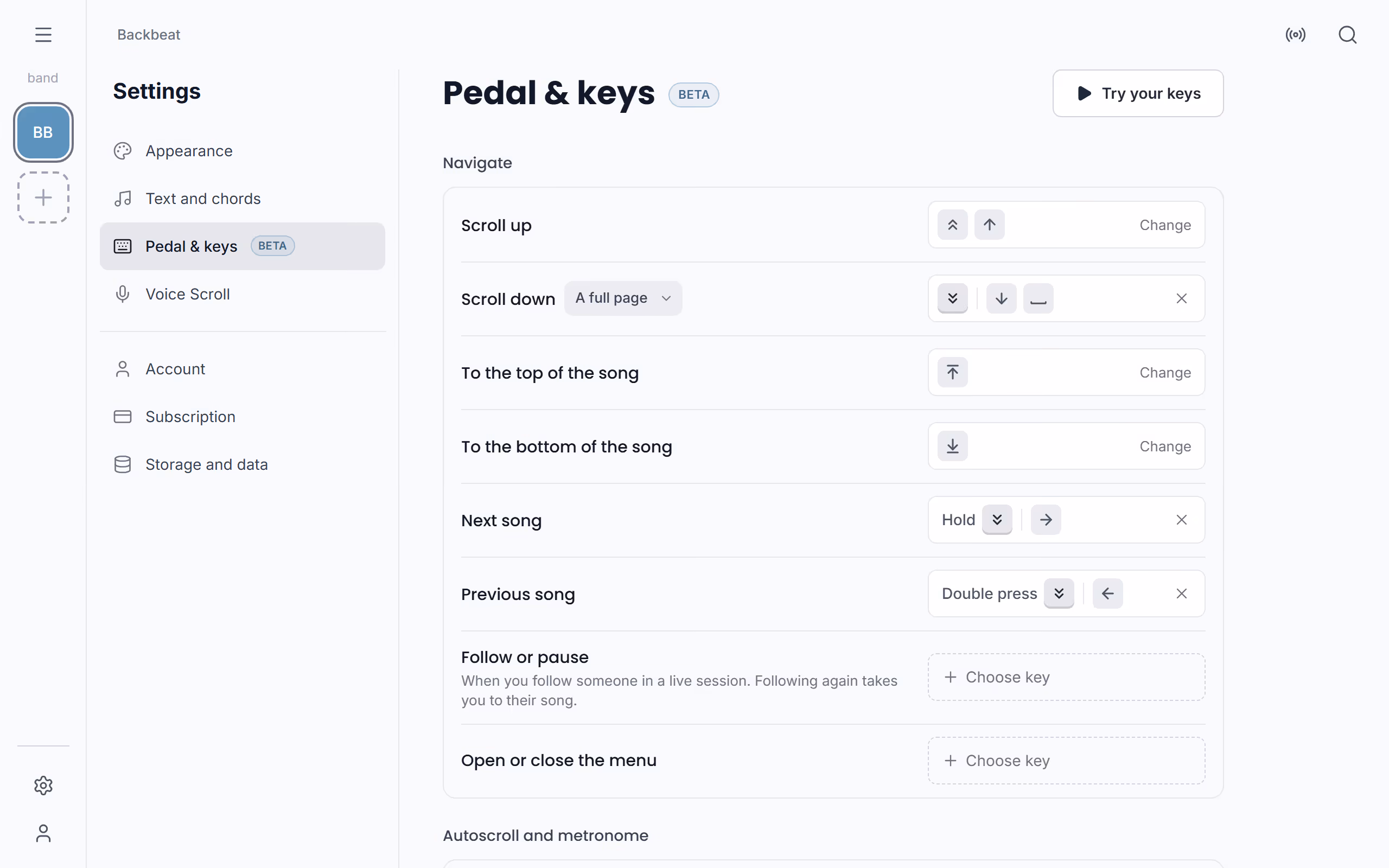Click the top-of-song arrow key icon
1389x868 pixels.
[x=953, y=372]
